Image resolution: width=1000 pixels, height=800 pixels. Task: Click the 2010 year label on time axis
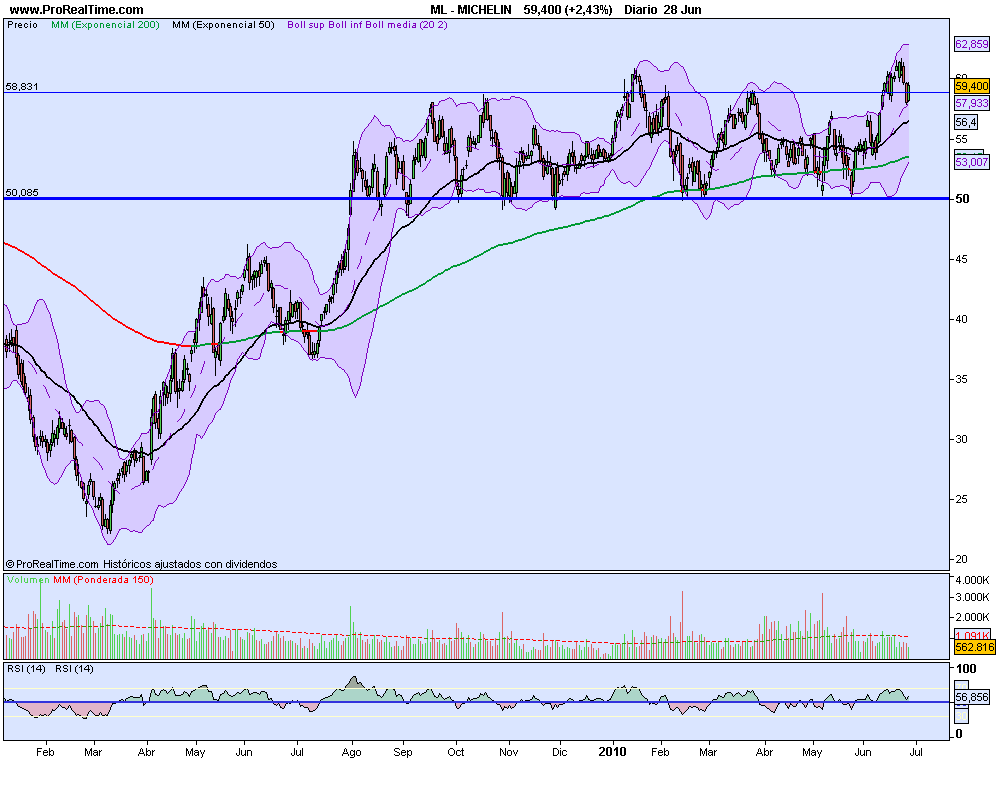tap(612, 752)
